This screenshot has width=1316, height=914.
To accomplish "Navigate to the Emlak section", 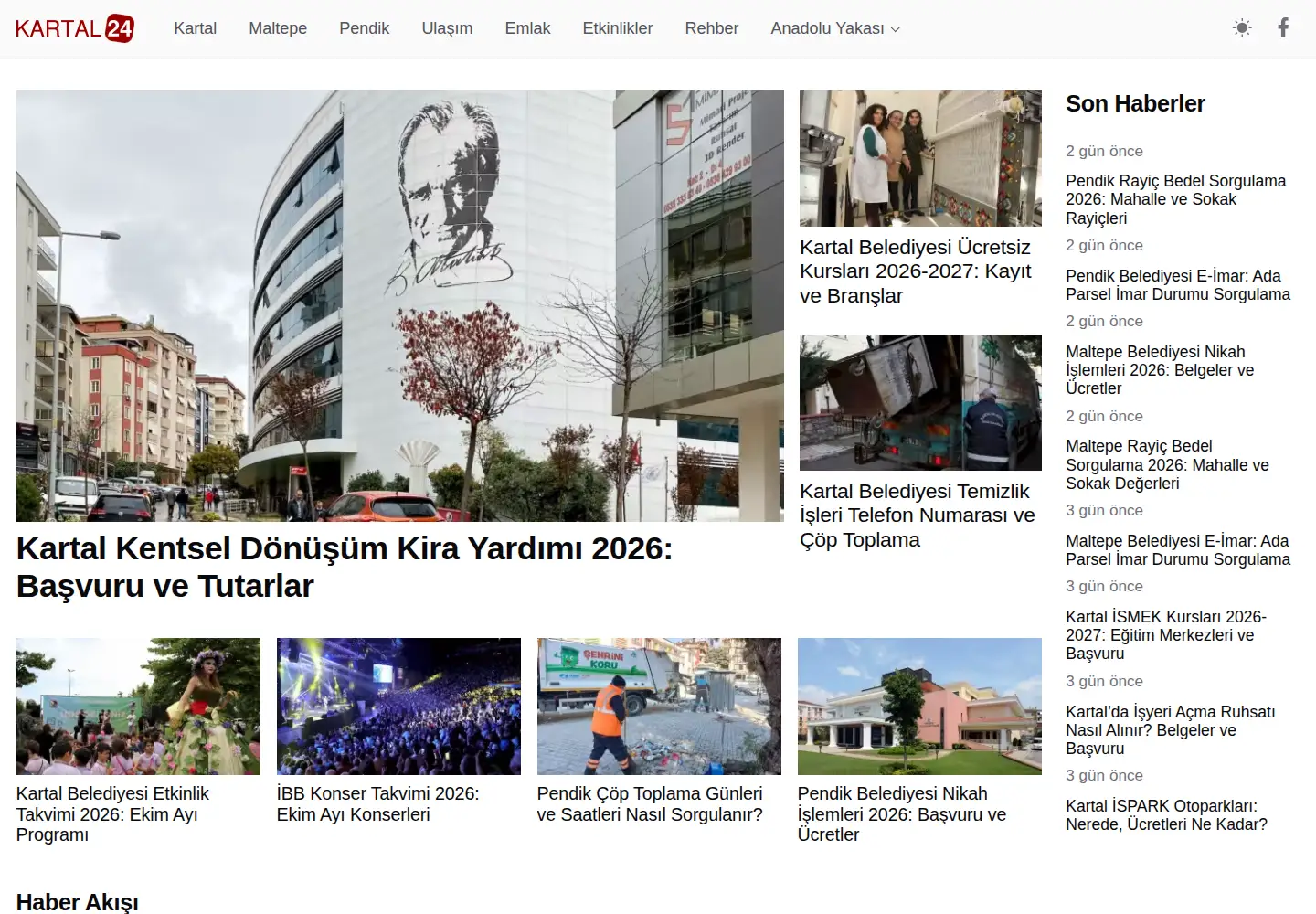I will point(527,28).
